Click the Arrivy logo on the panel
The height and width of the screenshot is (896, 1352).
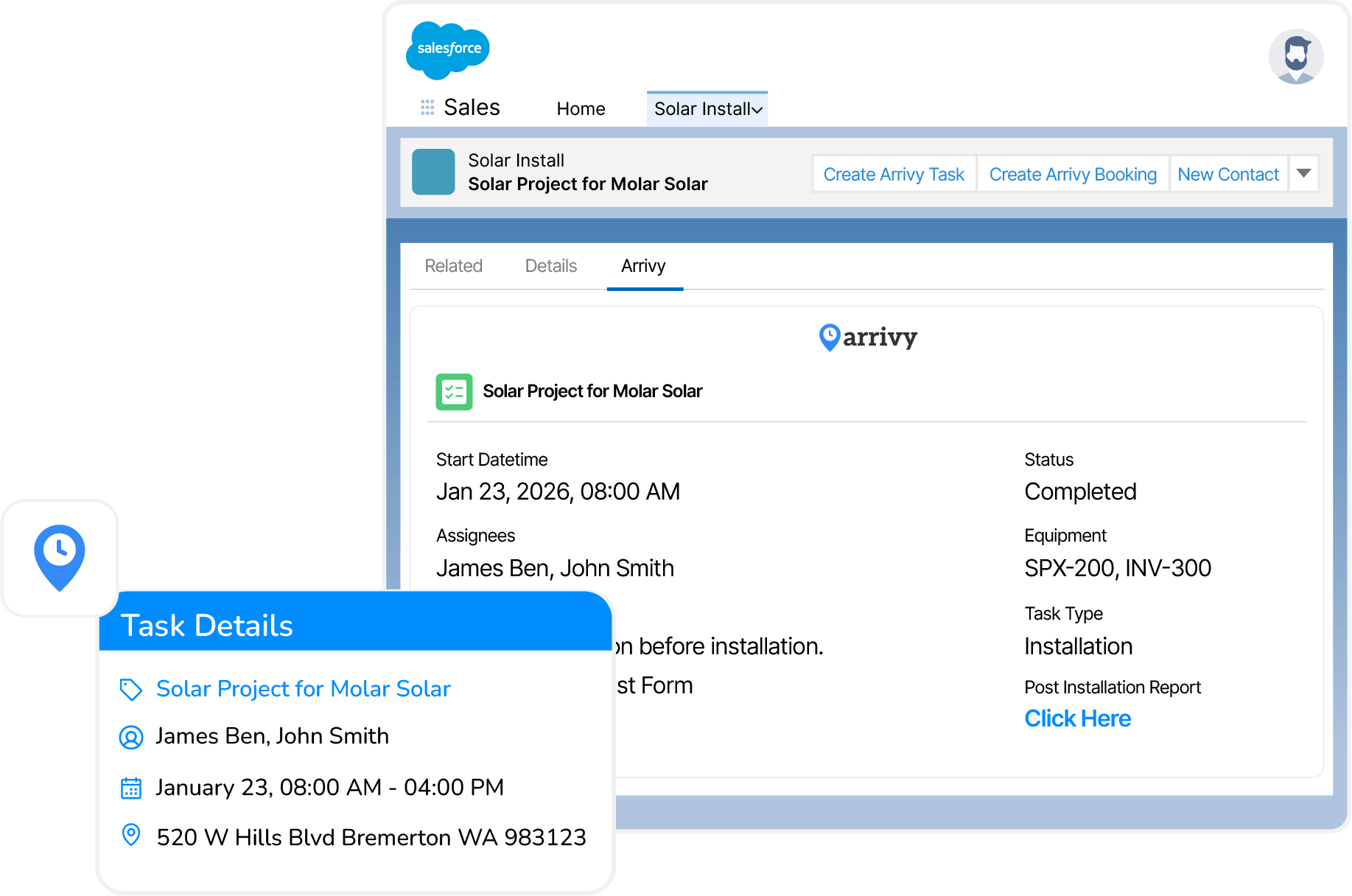(x=867, y=337)
